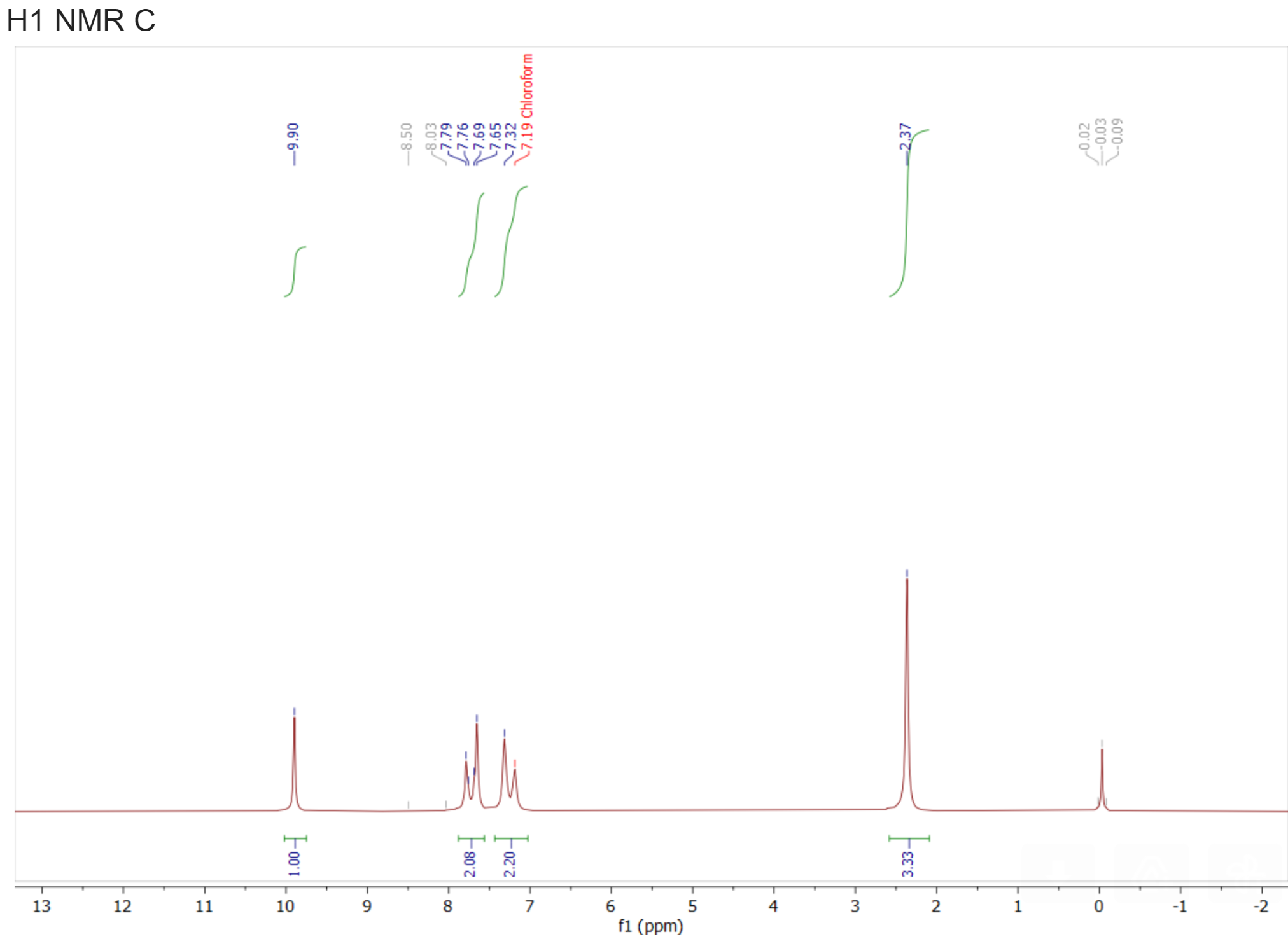Screen dimensions: 1288x939
Task: Select the 2.37 ppm peak label
Action: point(904,137)
